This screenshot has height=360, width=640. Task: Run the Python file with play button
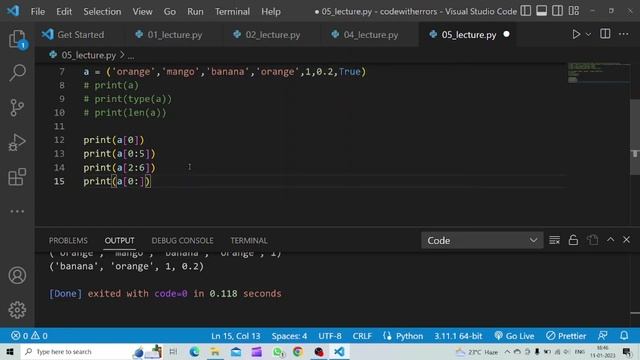click(576, 34)
